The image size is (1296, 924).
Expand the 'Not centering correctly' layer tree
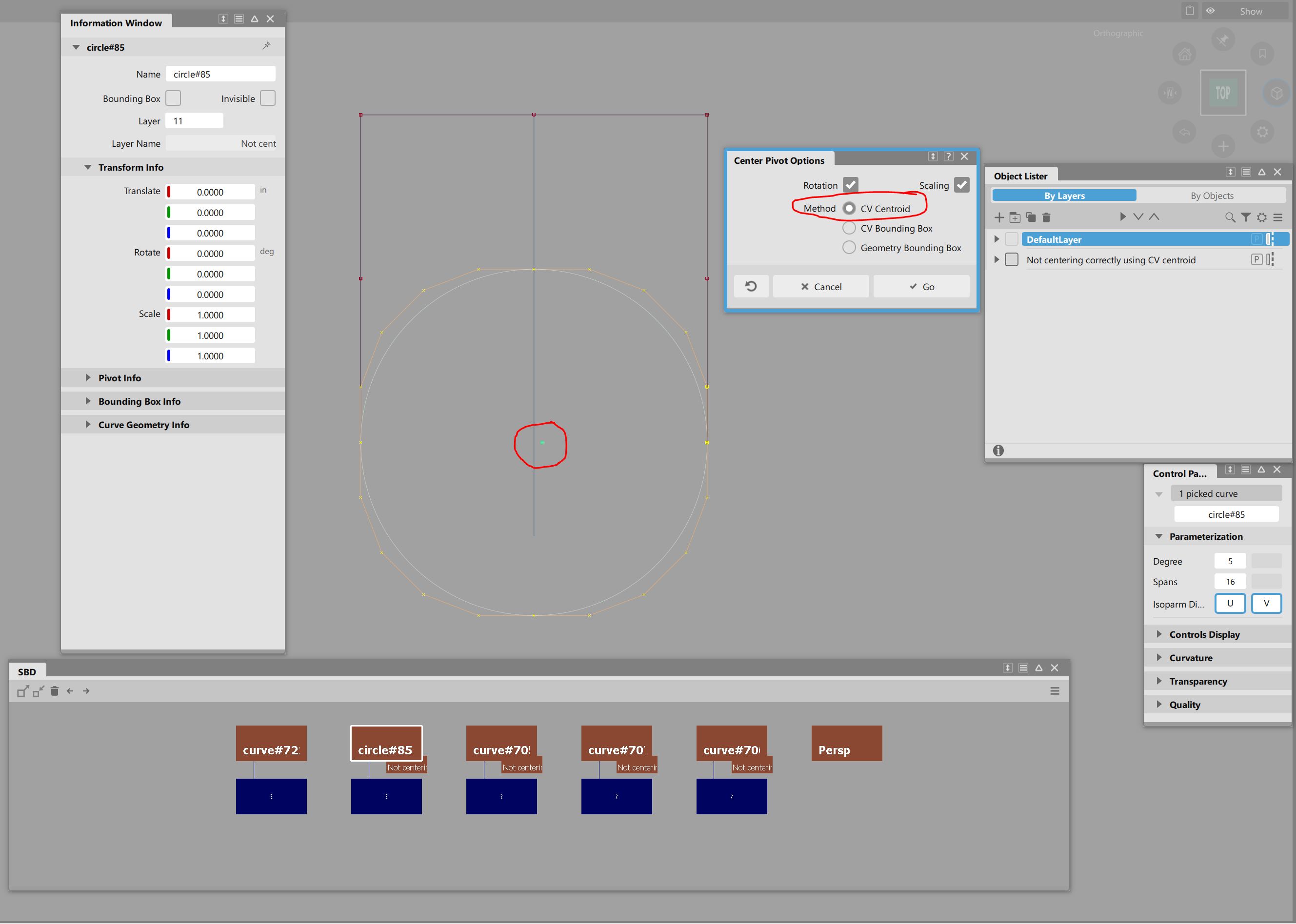coord(996,259)
